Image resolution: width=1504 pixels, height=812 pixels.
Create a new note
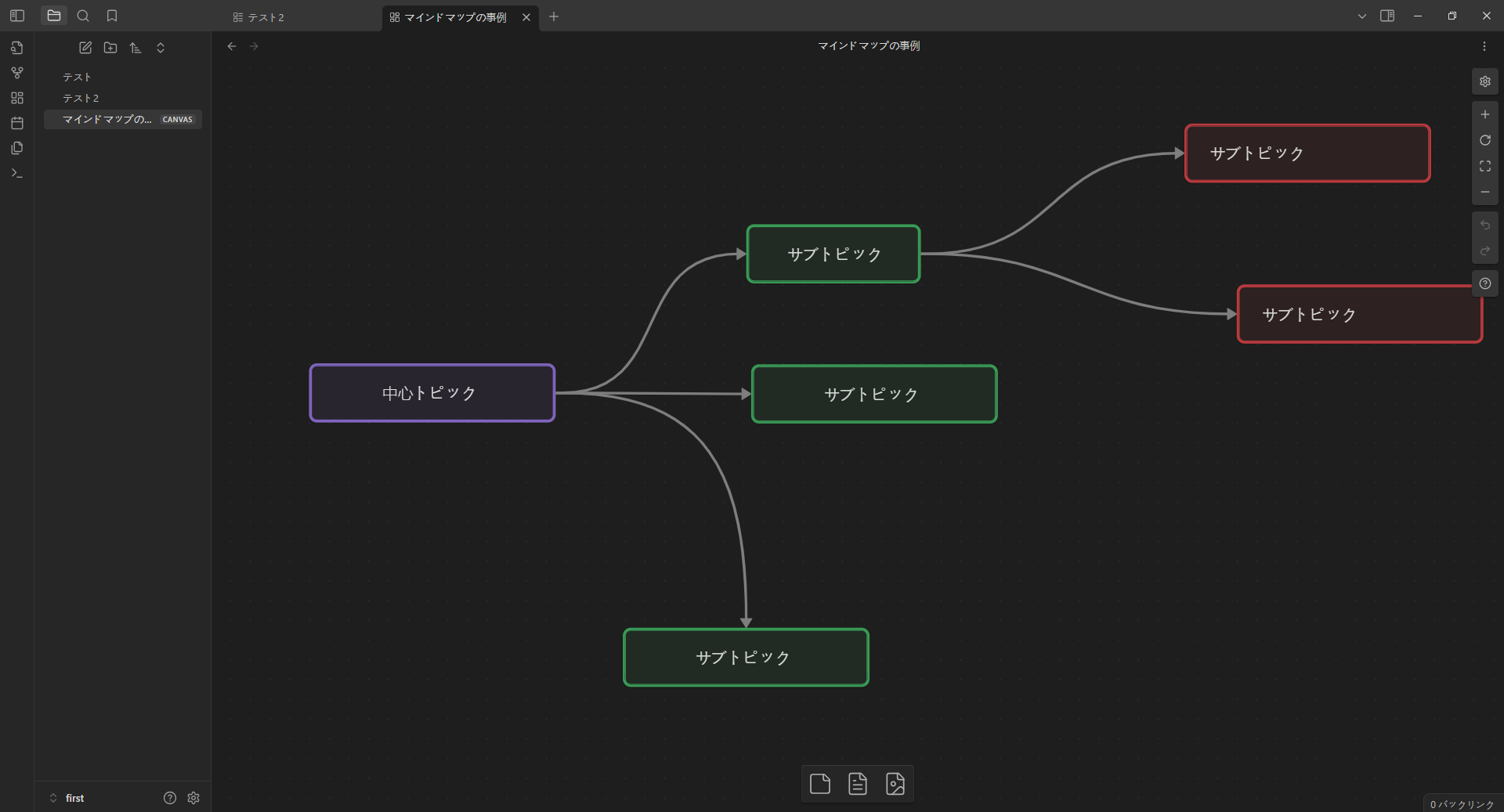click(85, 48)
